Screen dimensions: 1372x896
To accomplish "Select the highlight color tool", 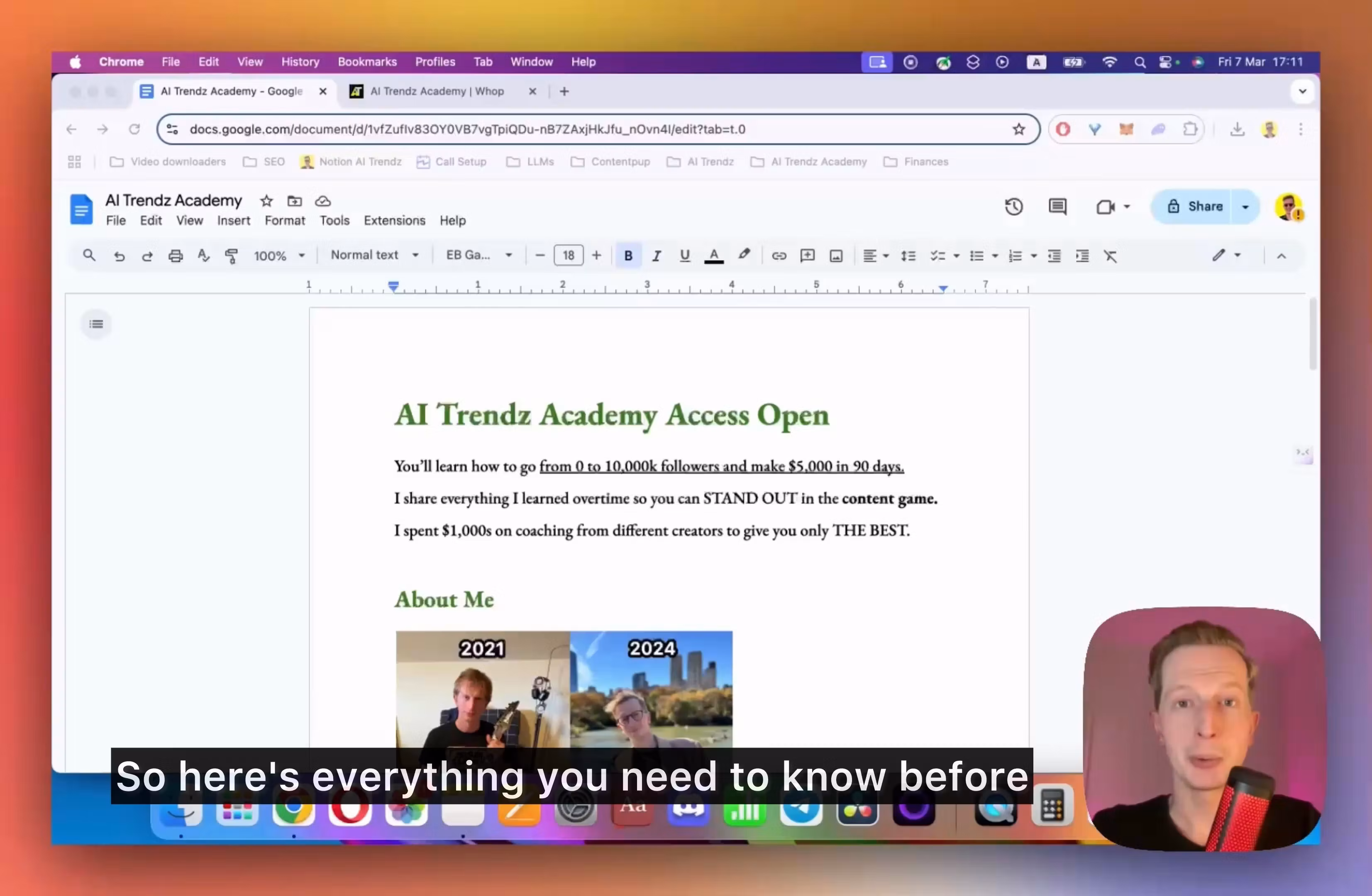I will tap(744, 255).
